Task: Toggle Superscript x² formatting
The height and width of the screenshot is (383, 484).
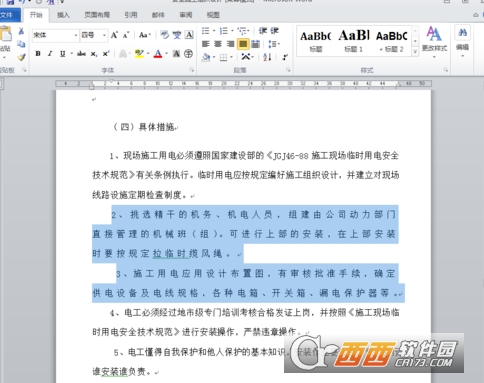Action: [106, 53]
